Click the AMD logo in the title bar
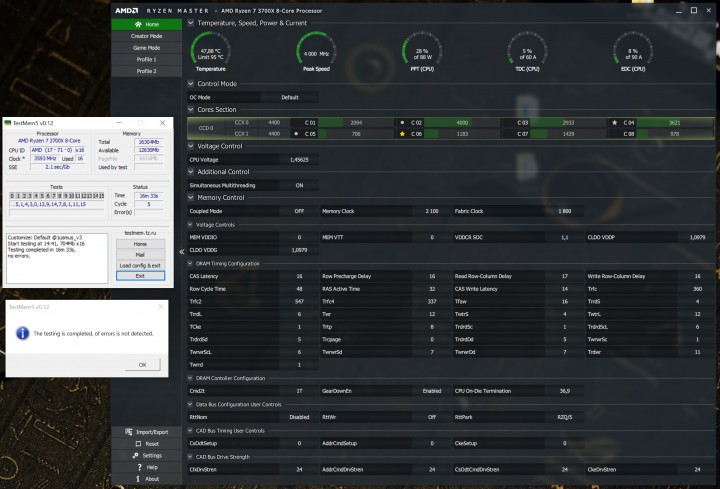This screenshot has height=489, width=720. click(127, 11)
